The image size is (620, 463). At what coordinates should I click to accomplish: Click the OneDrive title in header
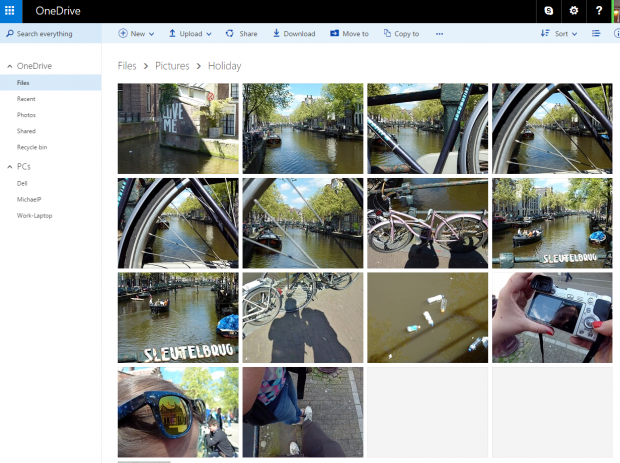tap(58, 11)
